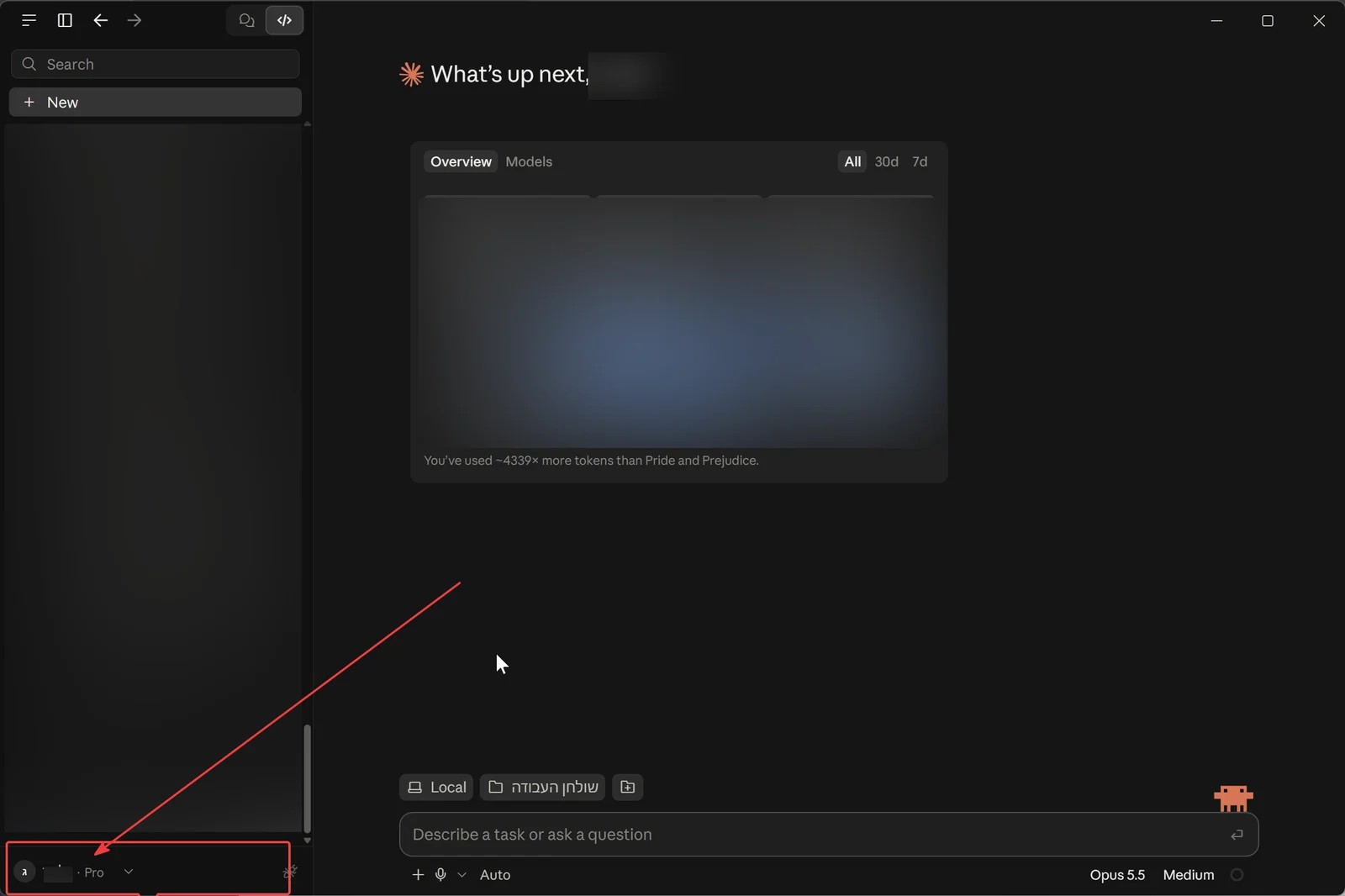Viewport: 1345px width, 896px height.
Task: Click the sidebar vertical scrollbar thumb
Action: pyautogui.click(x=307, y=778)
